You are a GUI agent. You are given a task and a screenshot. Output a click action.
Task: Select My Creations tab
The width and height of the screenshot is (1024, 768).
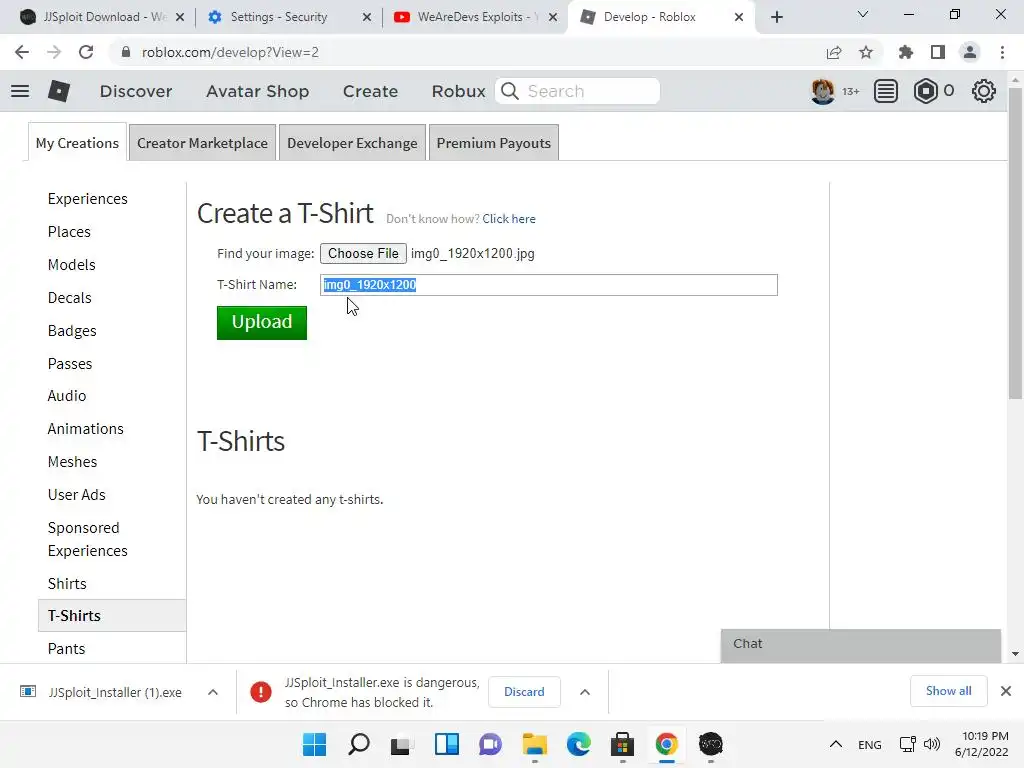click(x=77, y=143)
